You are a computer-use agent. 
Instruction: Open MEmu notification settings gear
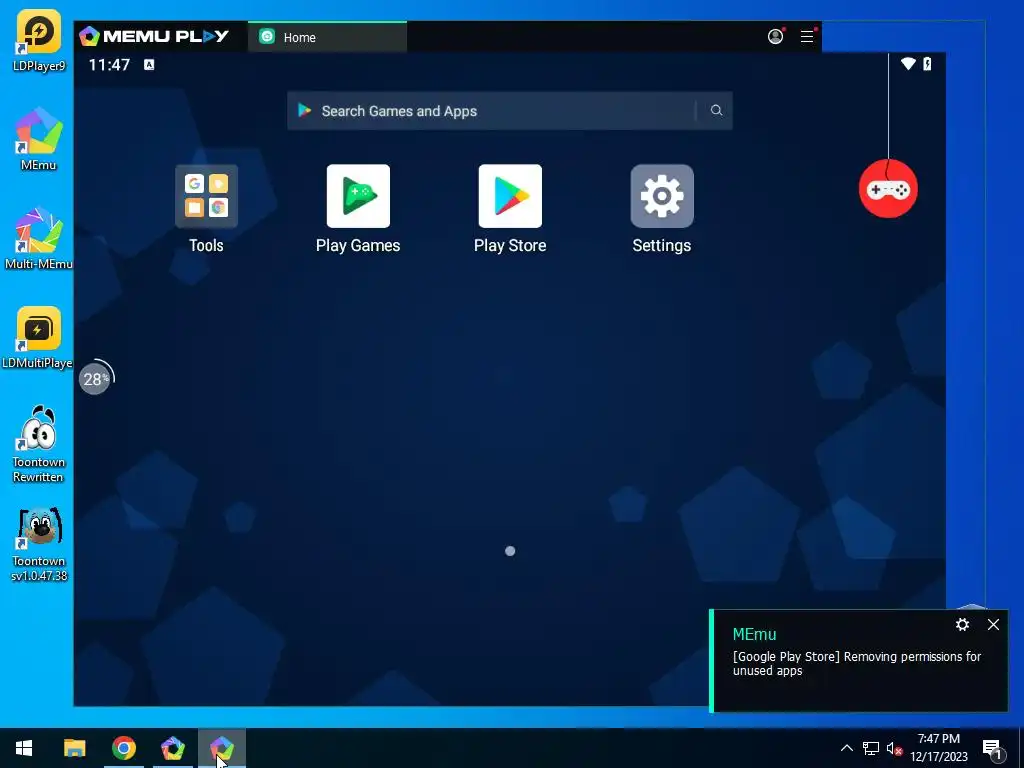pos(962,624)
